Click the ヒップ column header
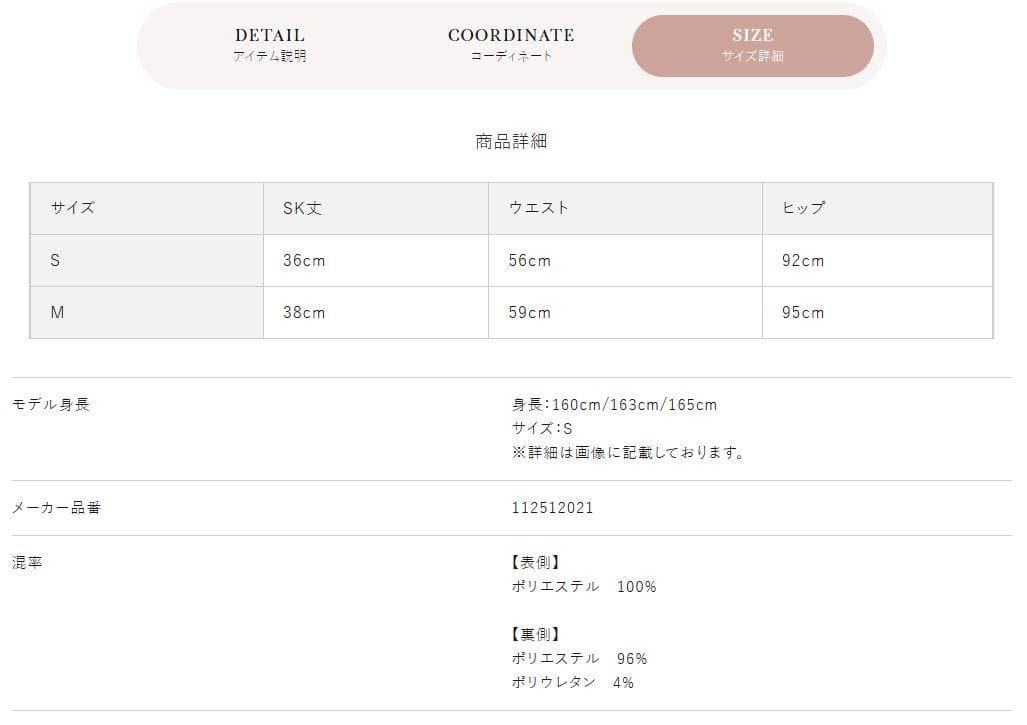Image resolution: width=1027 pixels, height=725 pixels. [x=803, y=208]
